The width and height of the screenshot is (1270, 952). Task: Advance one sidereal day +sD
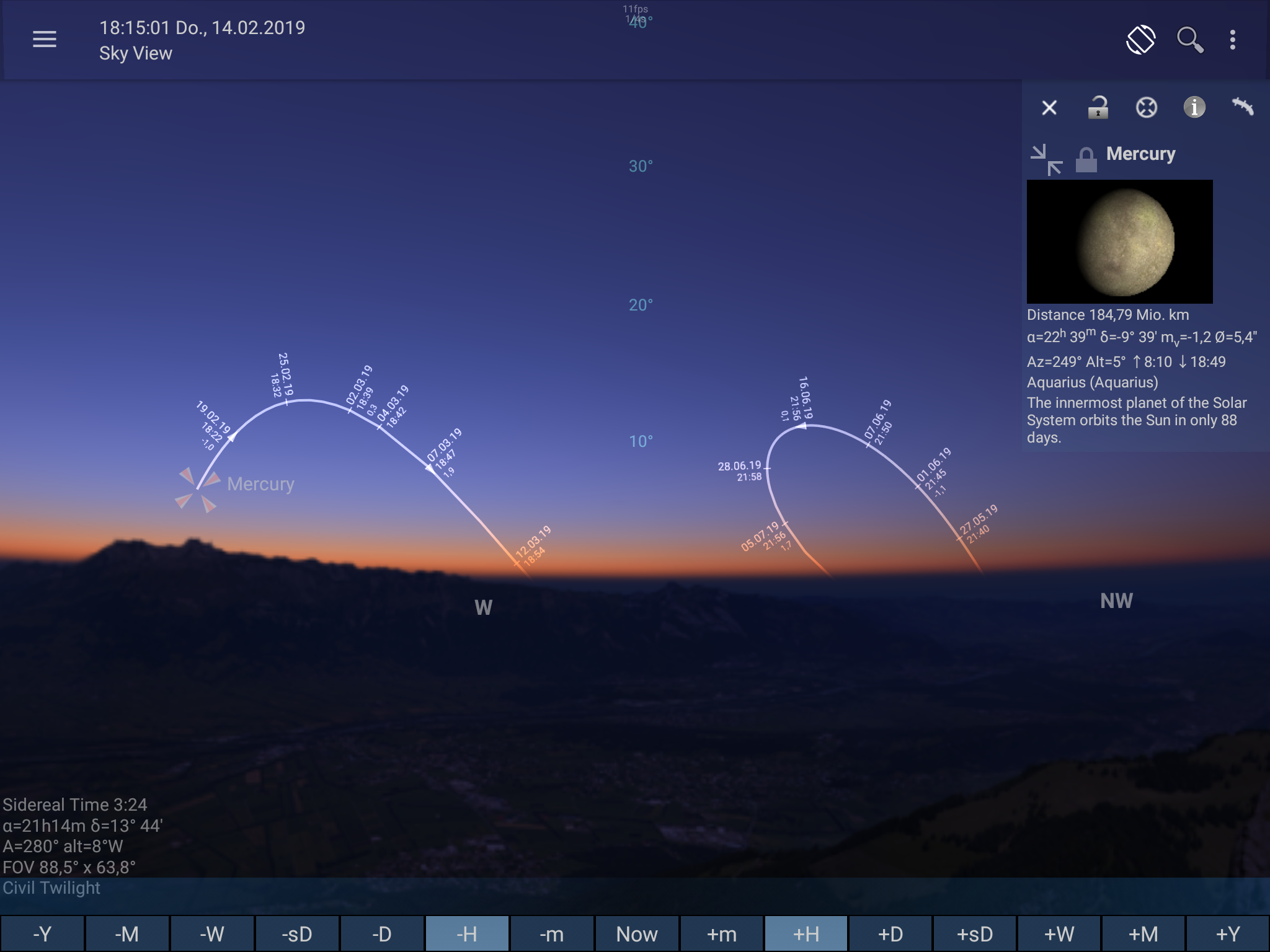coord(975,933)
